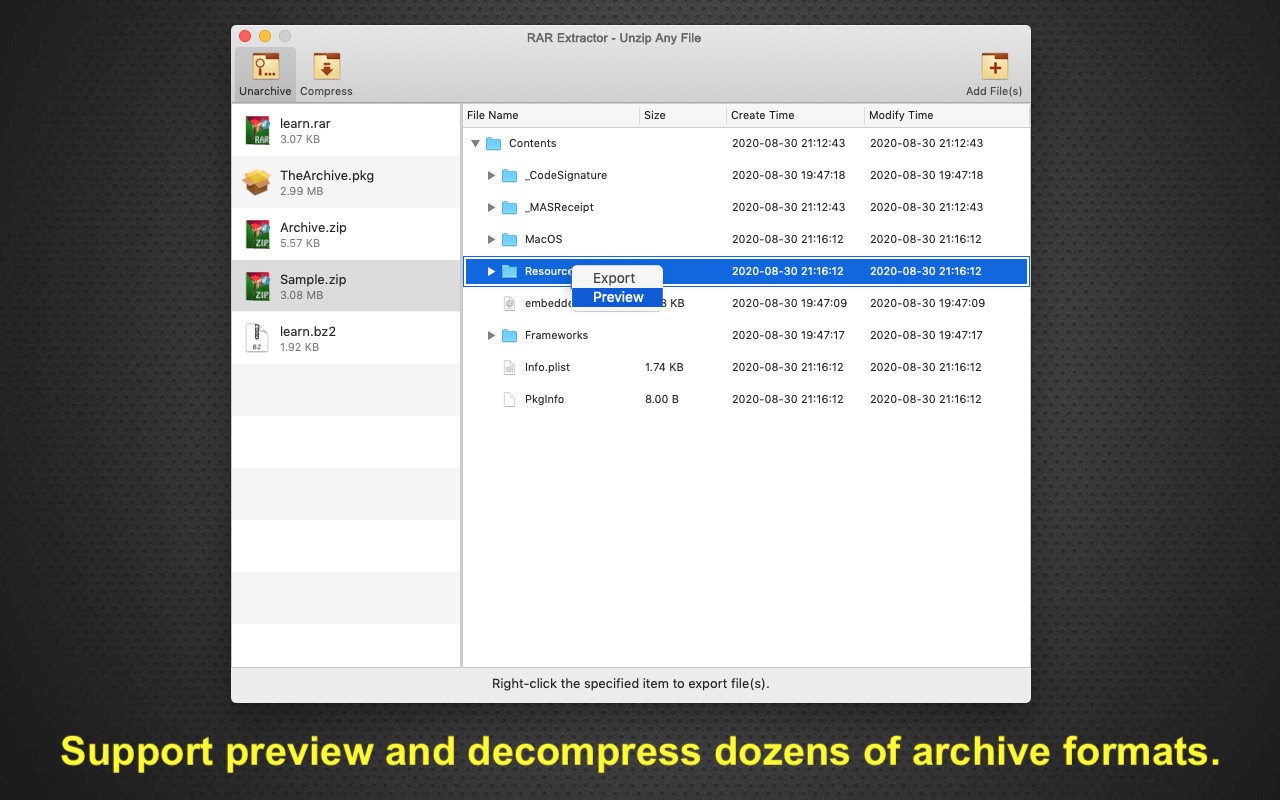Click learn.bz2 size 1.92 KB
This screenshot has width=1280, height=800.
[x=300, y=347]
